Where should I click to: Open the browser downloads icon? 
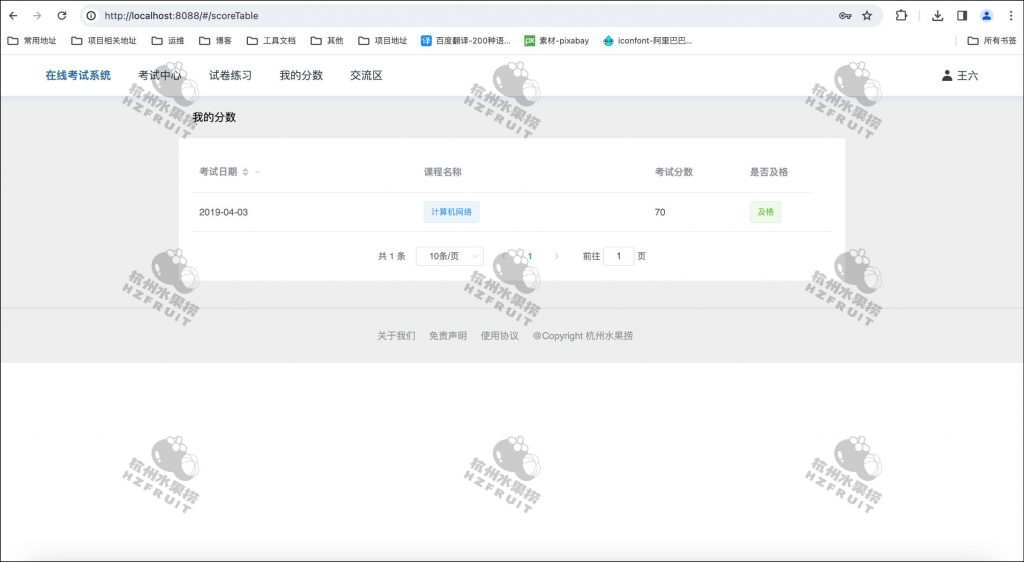[937, 16]
